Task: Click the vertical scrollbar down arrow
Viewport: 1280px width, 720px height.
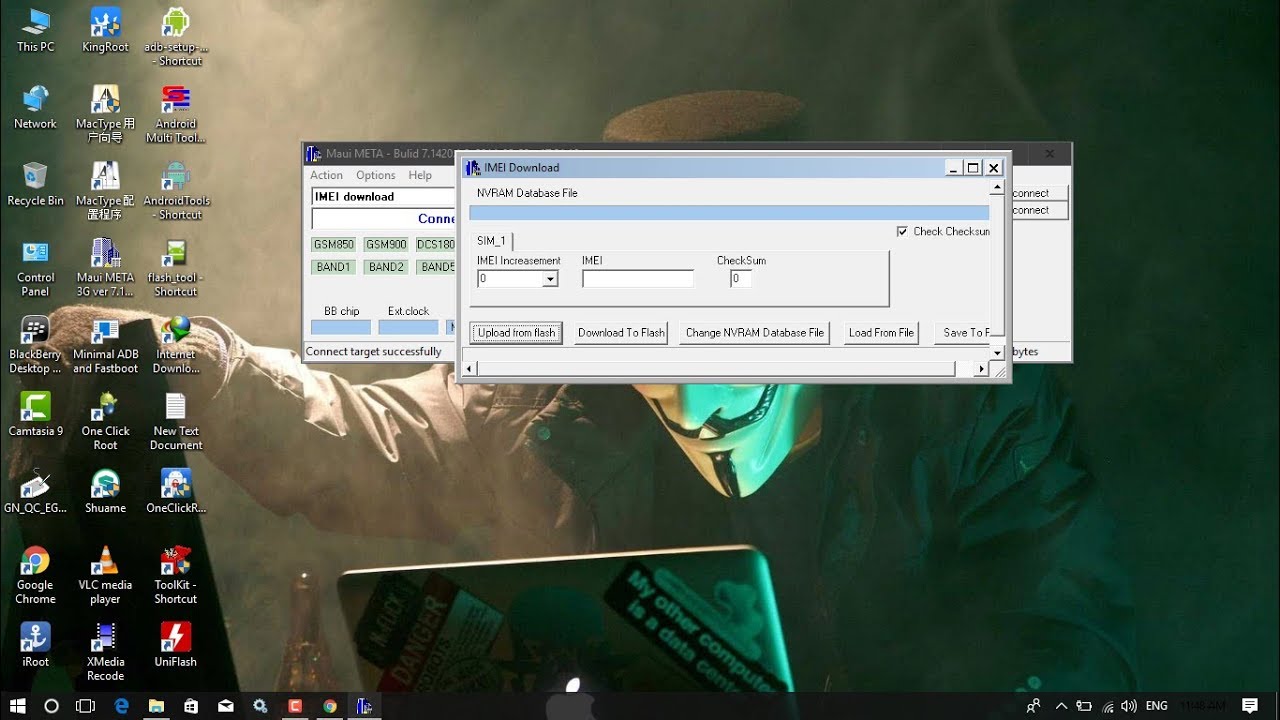Action: click(997, 353)
